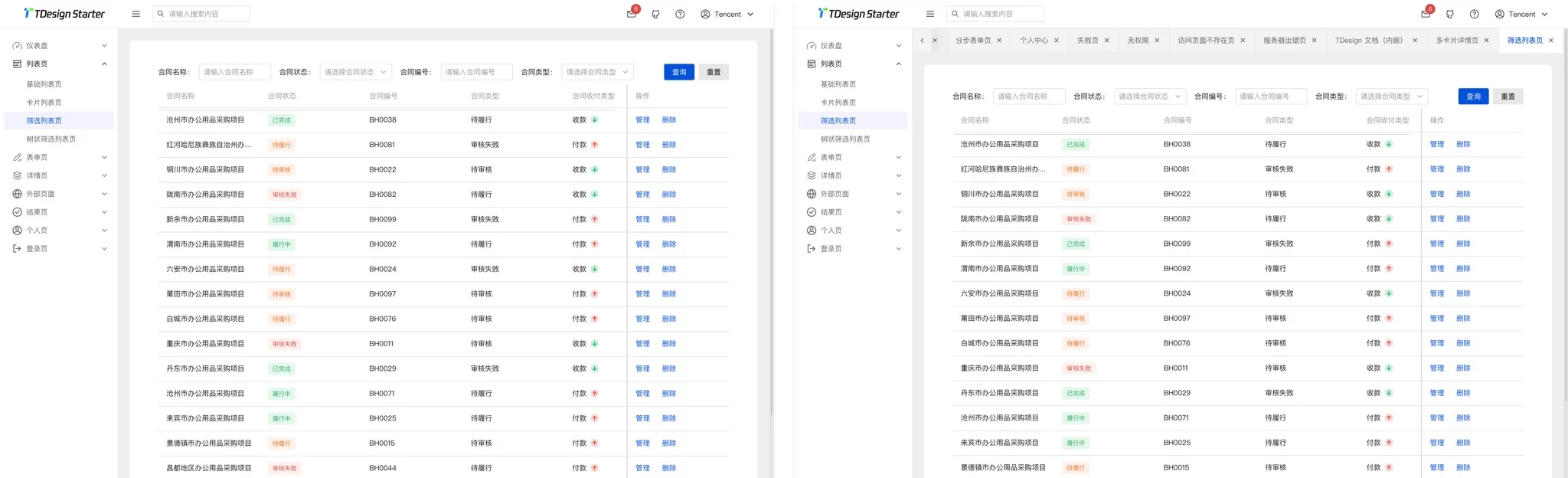
Task: Click the 仪表盘 dashboard icon in tabless window sidebar
Action: pos(17,46)
